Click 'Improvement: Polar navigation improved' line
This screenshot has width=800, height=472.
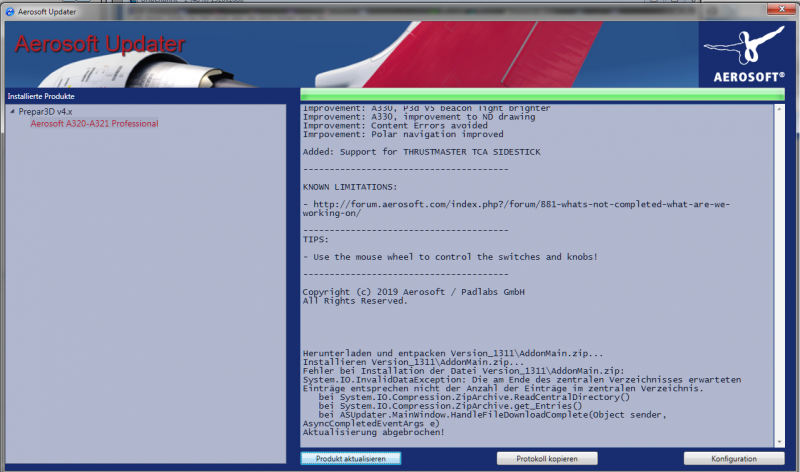(x=403, y=134)
